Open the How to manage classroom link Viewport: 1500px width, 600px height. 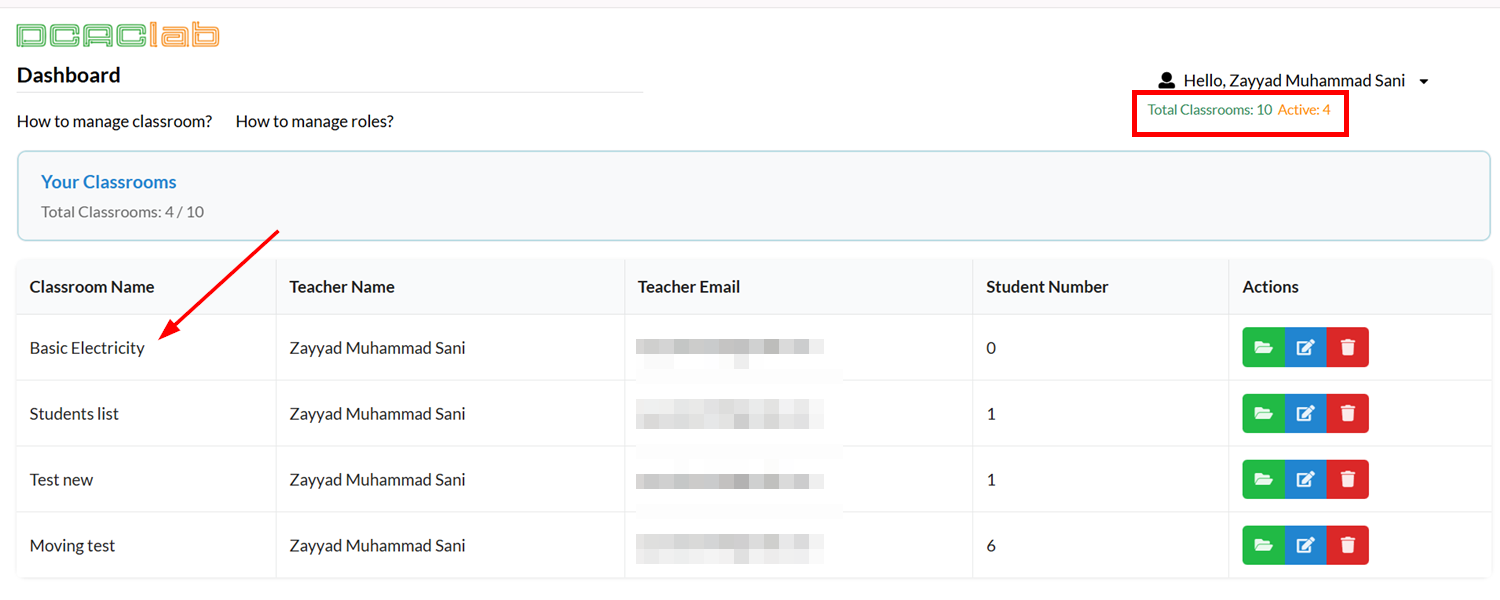pyautogui.click(x=113, y=121)
